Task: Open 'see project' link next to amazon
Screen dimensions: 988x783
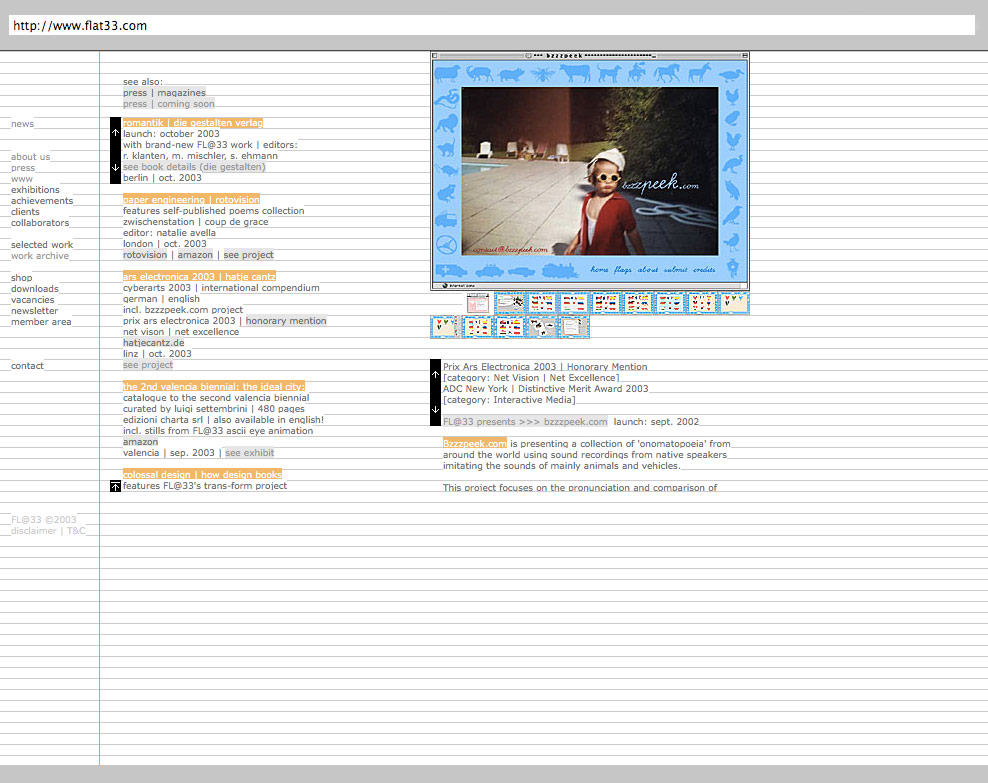Action: tap(248, 255)
